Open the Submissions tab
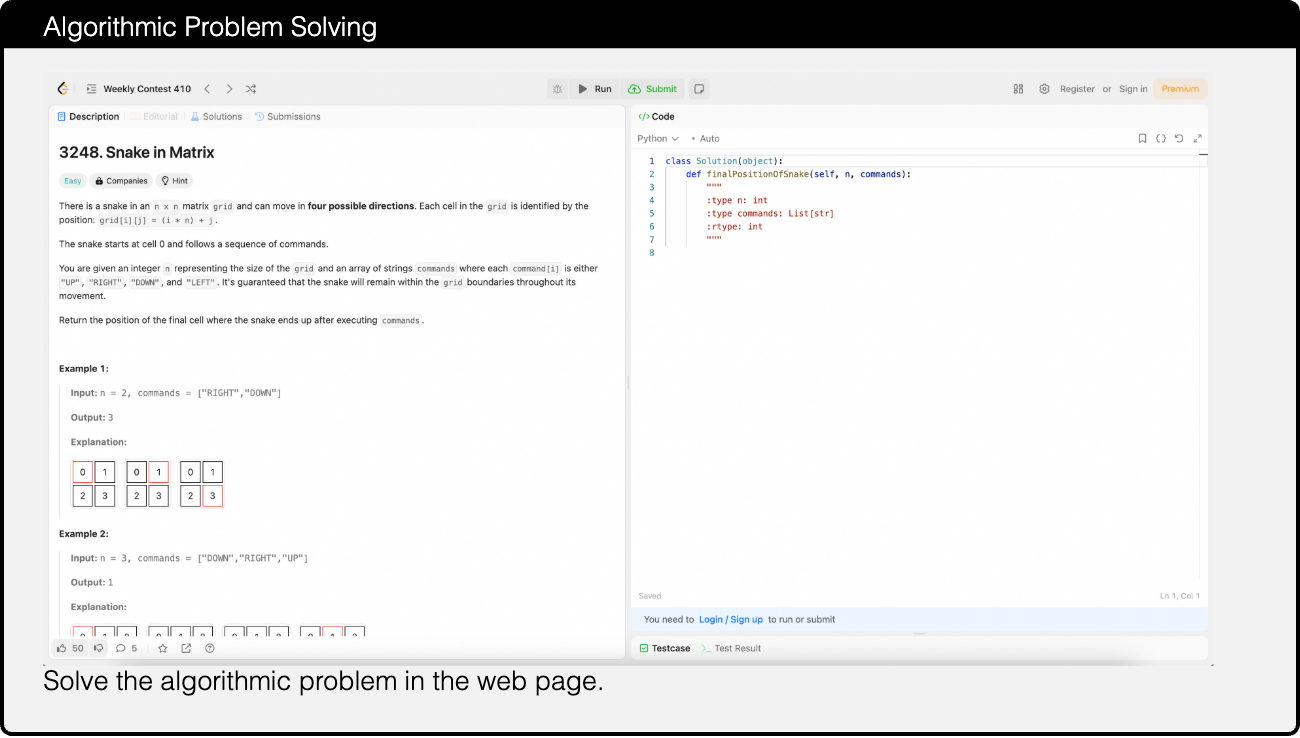This screenshot has width=1300, height=738. (288, 117)
